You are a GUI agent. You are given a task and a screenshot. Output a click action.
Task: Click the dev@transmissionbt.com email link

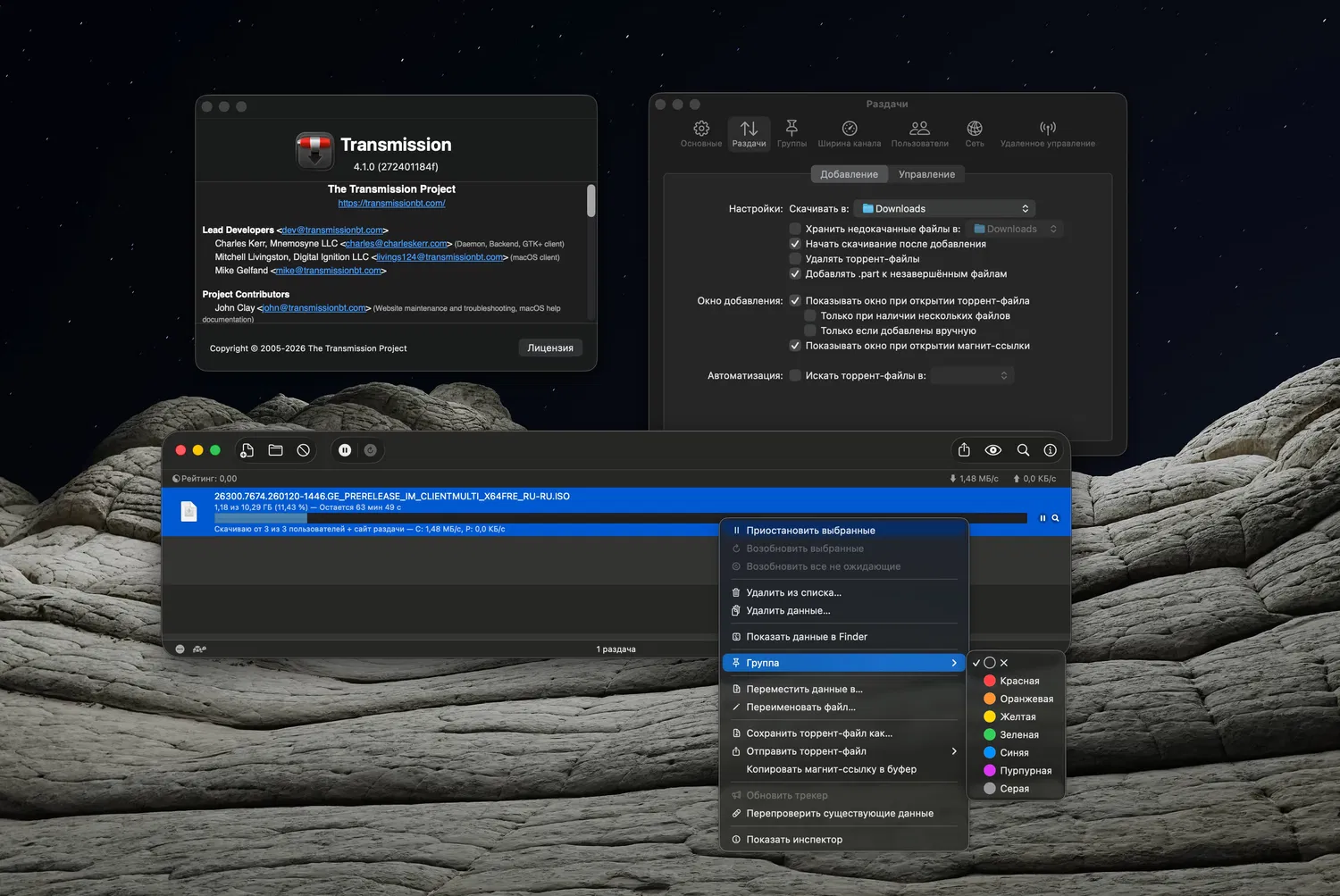point(332,230)
